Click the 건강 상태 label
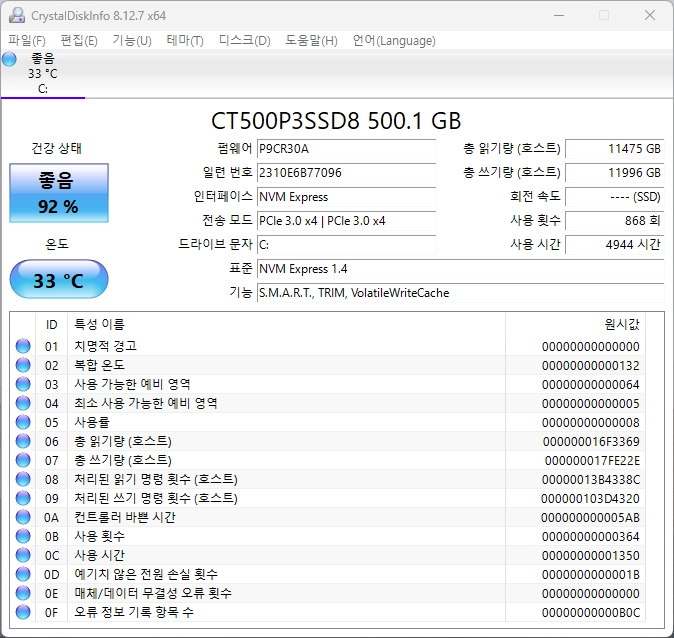Viewport: 674px width, 638px height. 56,149
